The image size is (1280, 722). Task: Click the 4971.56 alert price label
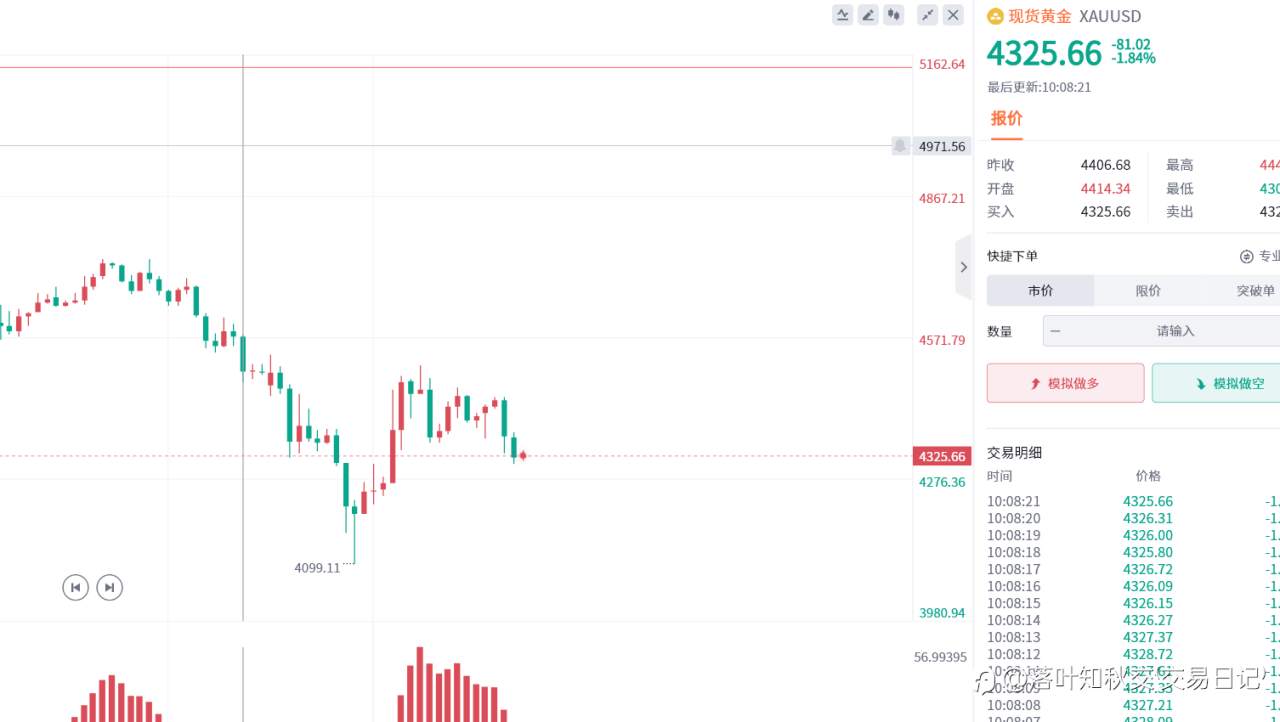(x=942, y=147)
